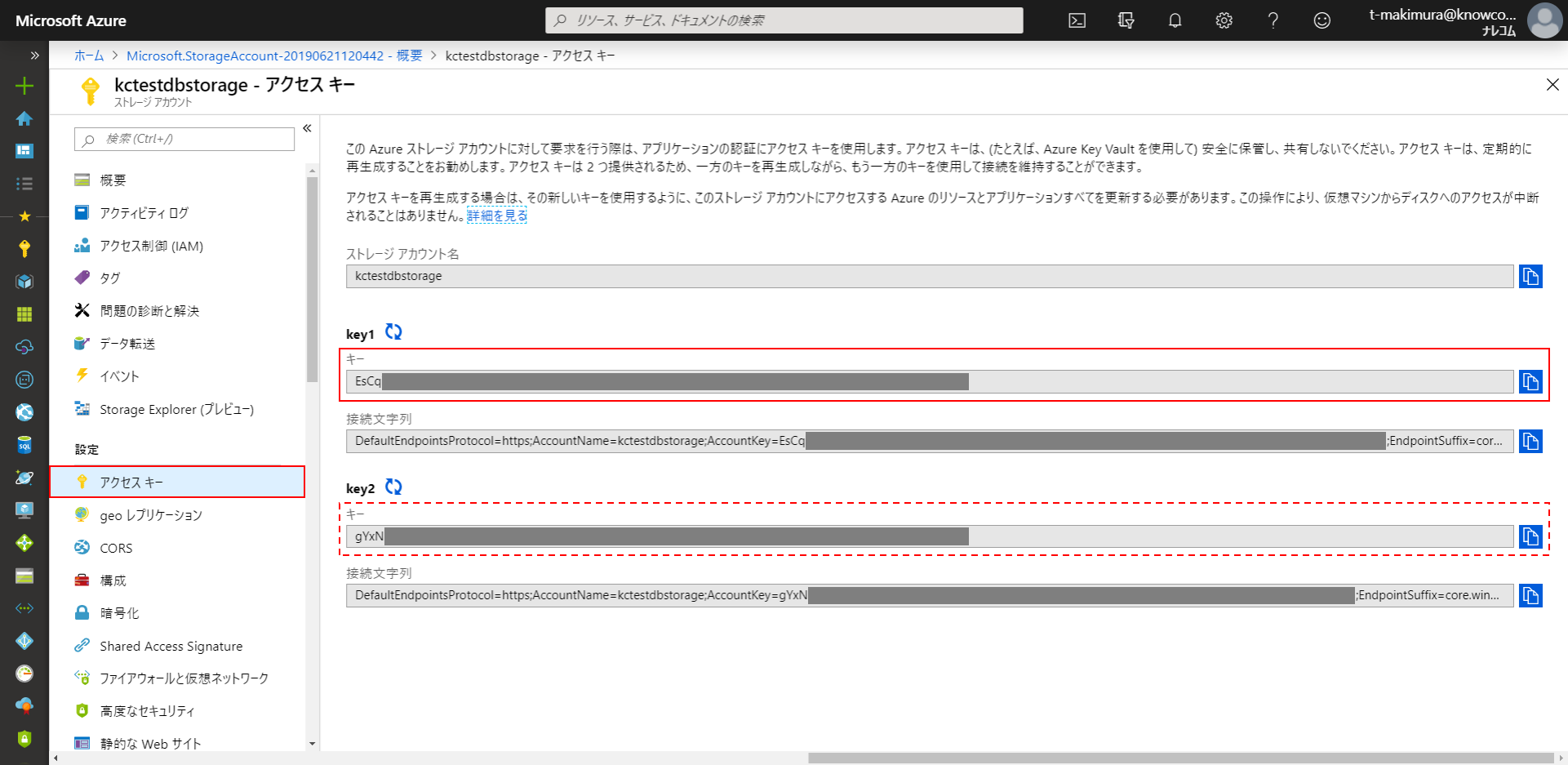Image resolution: width=1568 pixels, height=765 pixels.
Task: Open the CORS settings menu item
Action: pyautogui.click(x=115, y=547)
